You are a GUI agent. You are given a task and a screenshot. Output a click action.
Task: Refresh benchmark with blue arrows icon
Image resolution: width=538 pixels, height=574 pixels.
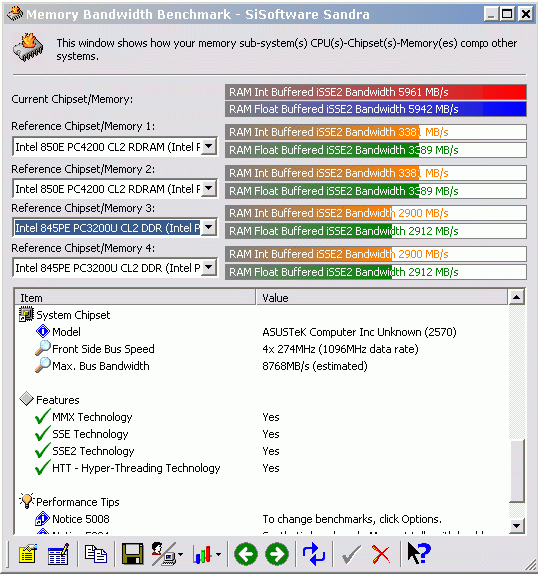(314, 554)
